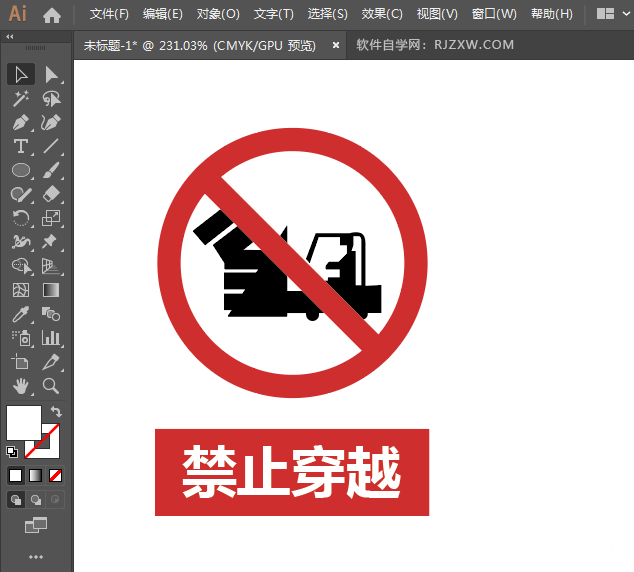This screenshot has width=634, height=572.
Task: Switch to 未标题-1* document tab
Action: click(199, 45)
